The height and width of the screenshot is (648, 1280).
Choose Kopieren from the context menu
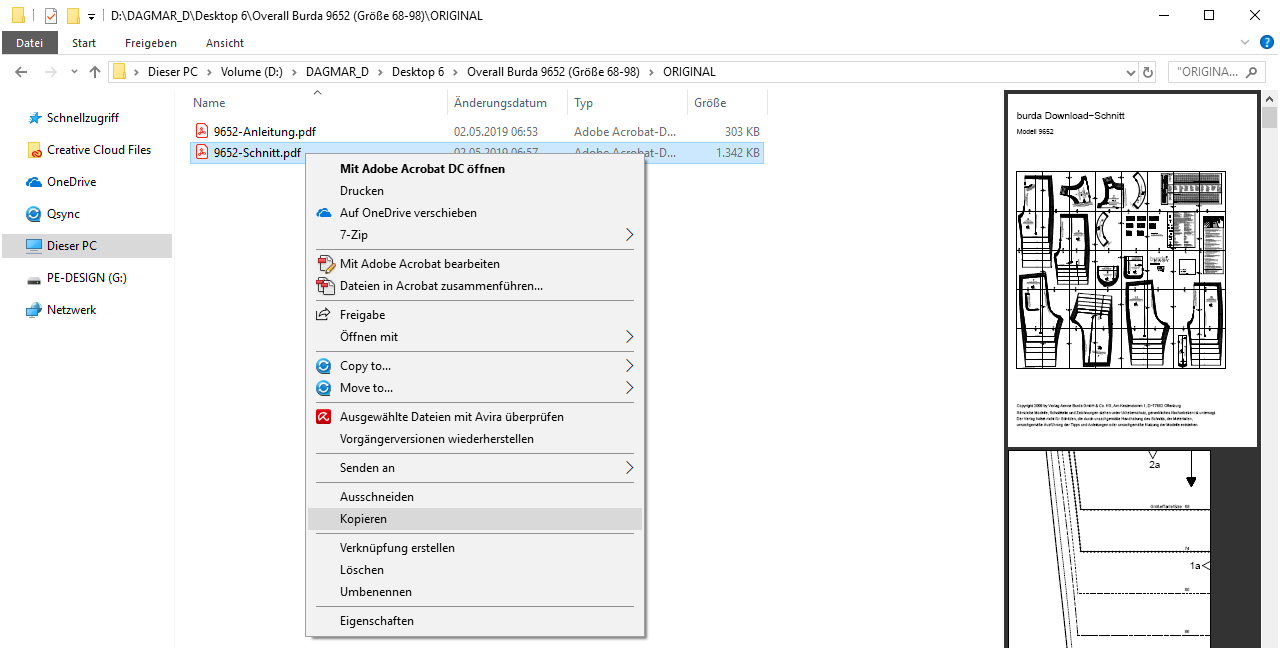click(x=363, y=519)
